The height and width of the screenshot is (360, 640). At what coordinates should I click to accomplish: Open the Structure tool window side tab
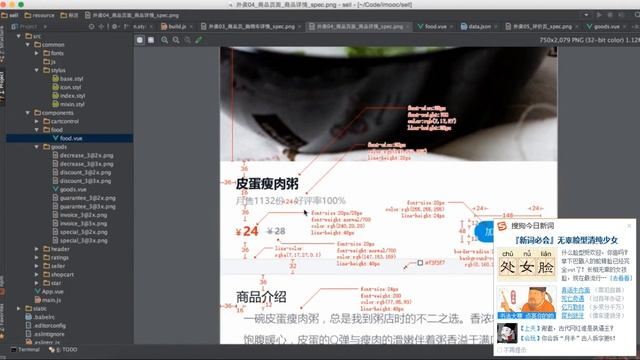click(x=2, y=44)
